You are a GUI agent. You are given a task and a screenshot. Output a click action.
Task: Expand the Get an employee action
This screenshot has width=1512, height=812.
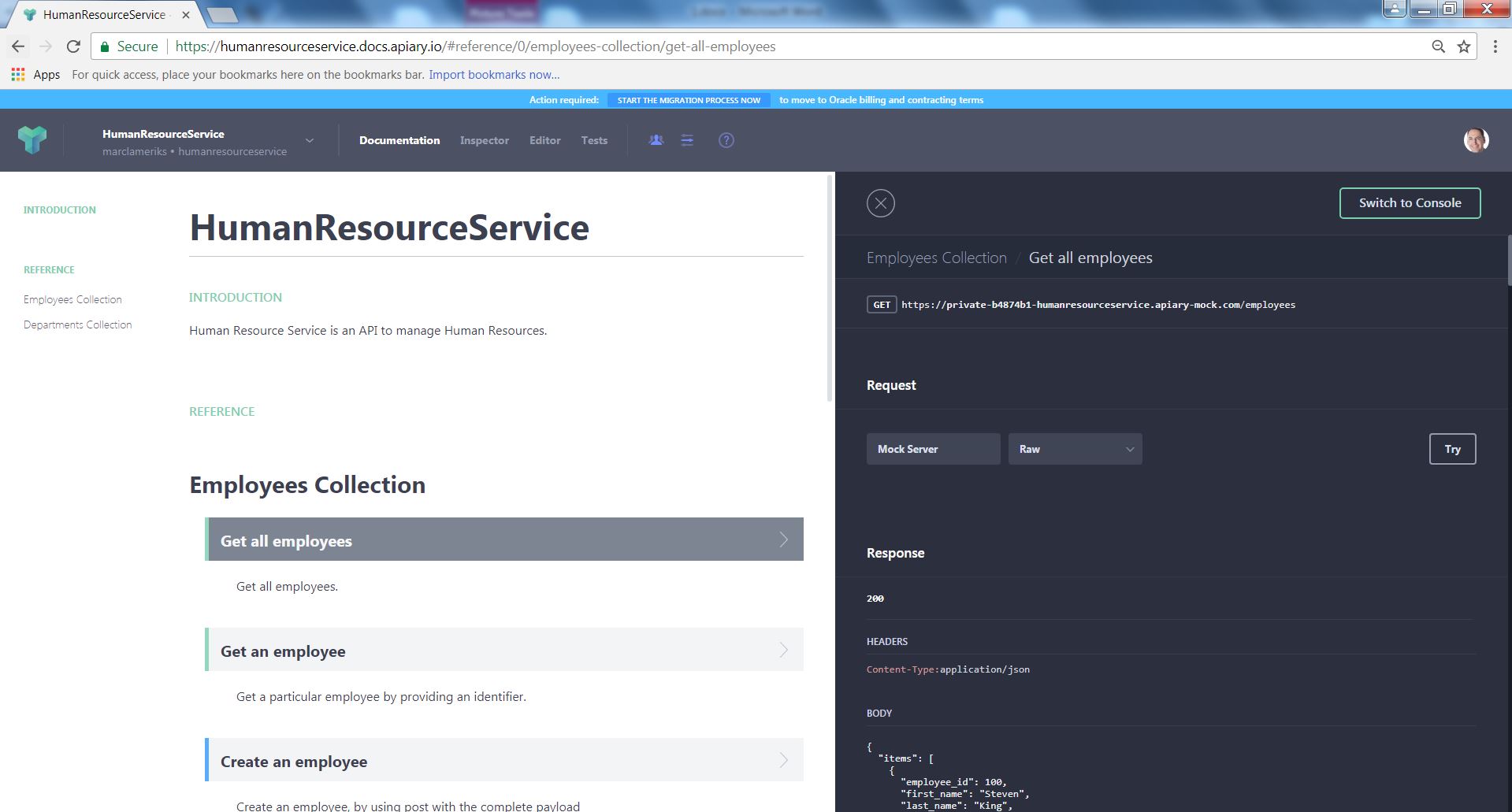504,651
